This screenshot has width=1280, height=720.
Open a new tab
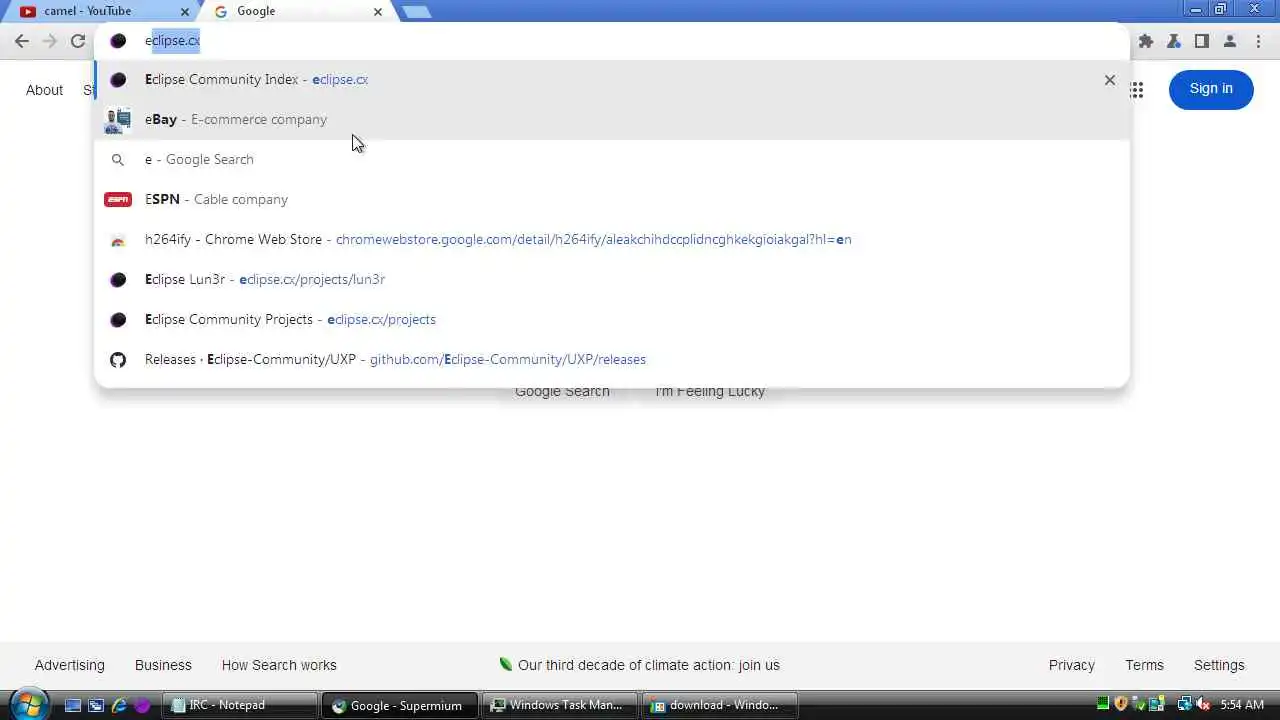point(416,12)
